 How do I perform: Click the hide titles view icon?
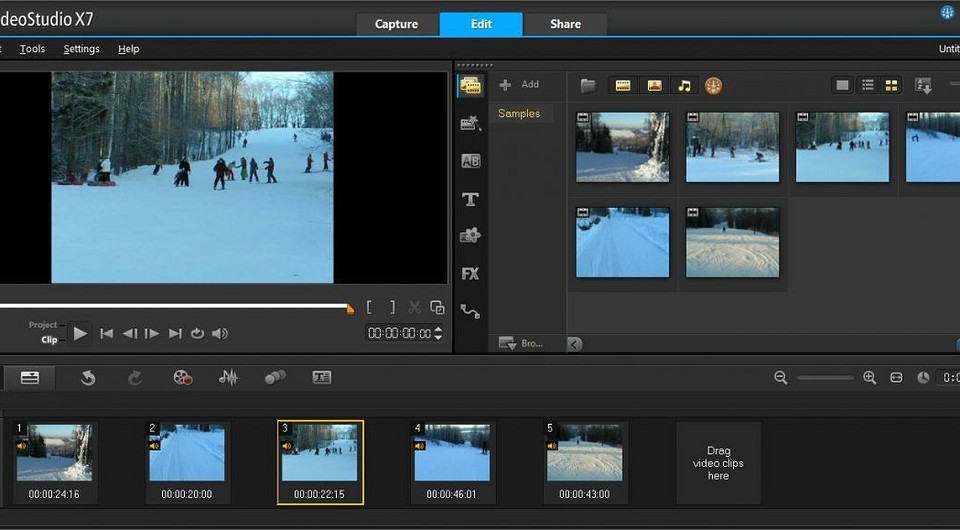tap(843, 86)
